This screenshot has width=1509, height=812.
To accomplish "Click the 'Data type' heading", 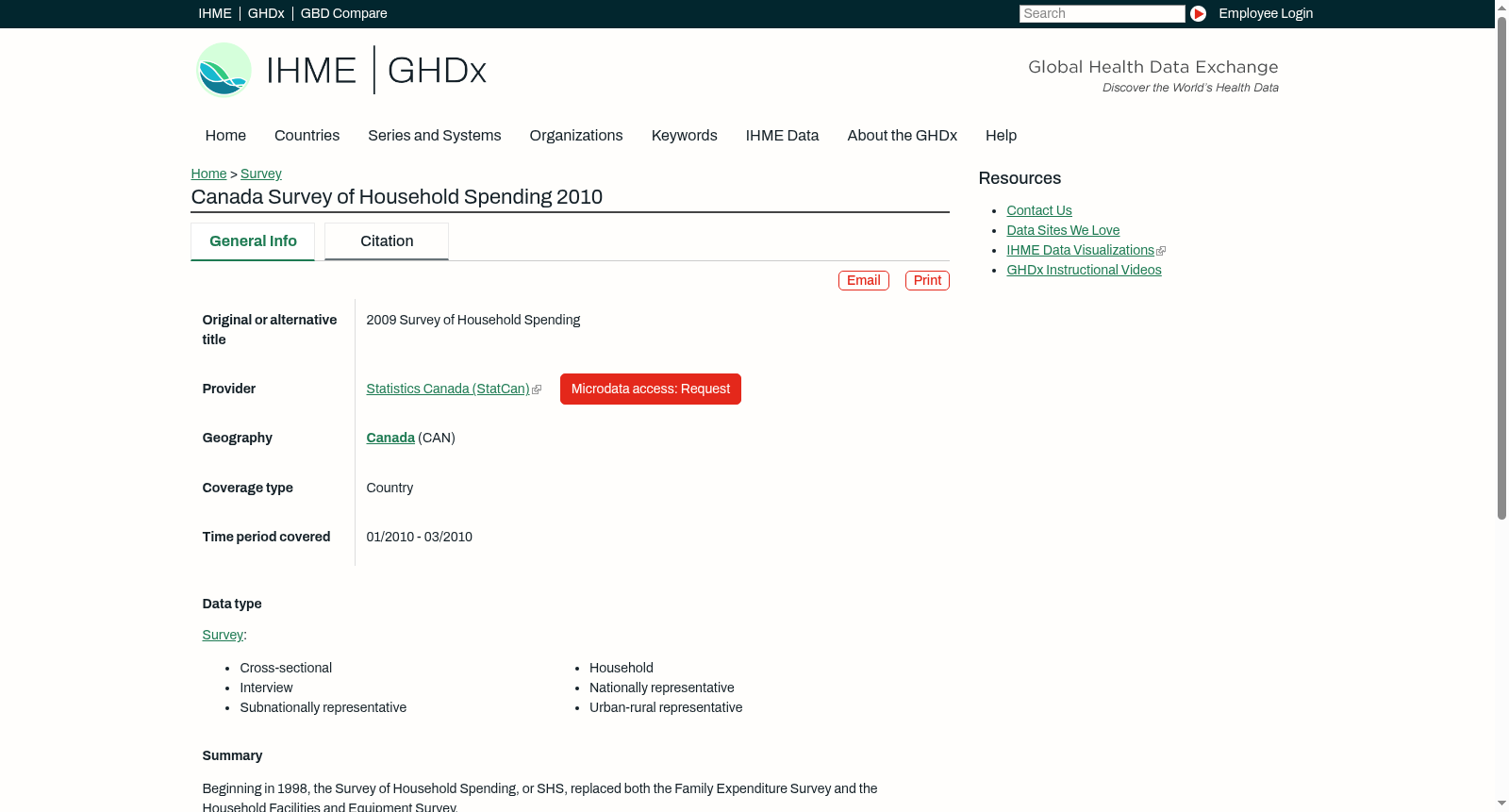I will pos(232,605).
